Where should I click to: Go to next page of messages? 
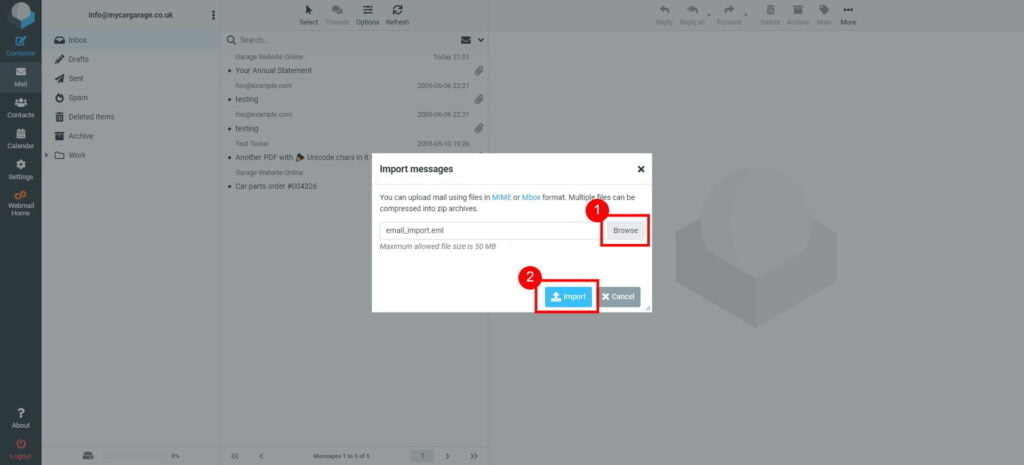click(447, 456)
